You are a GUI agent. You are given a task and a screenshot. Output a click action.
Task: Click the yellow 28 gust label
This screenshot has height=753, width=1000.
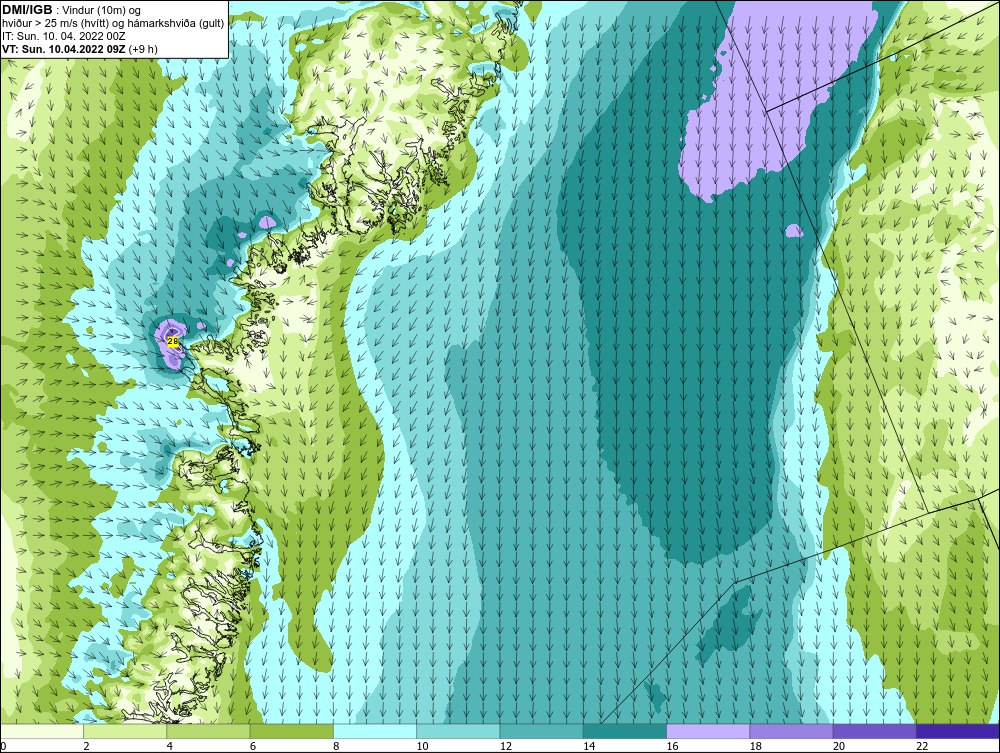[172, 341]
